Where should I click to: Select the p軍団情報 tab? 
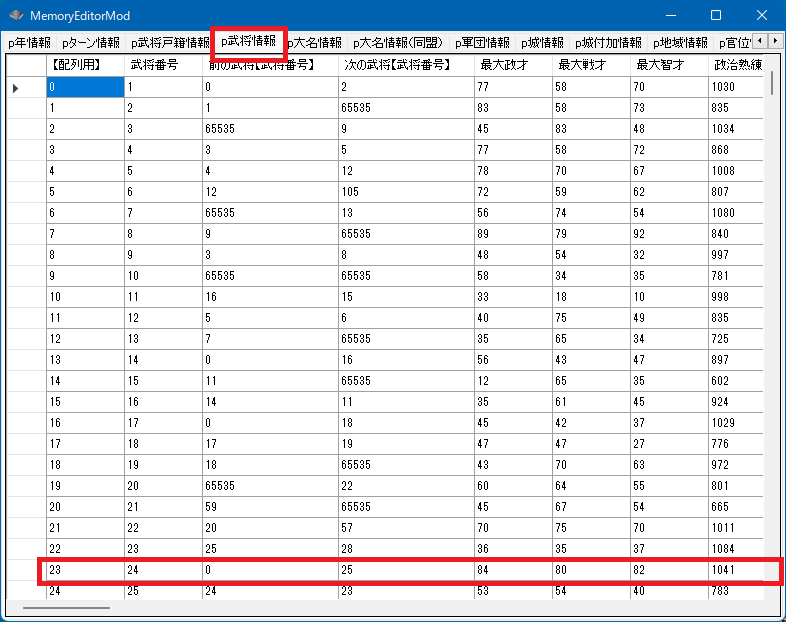point(481,43)
